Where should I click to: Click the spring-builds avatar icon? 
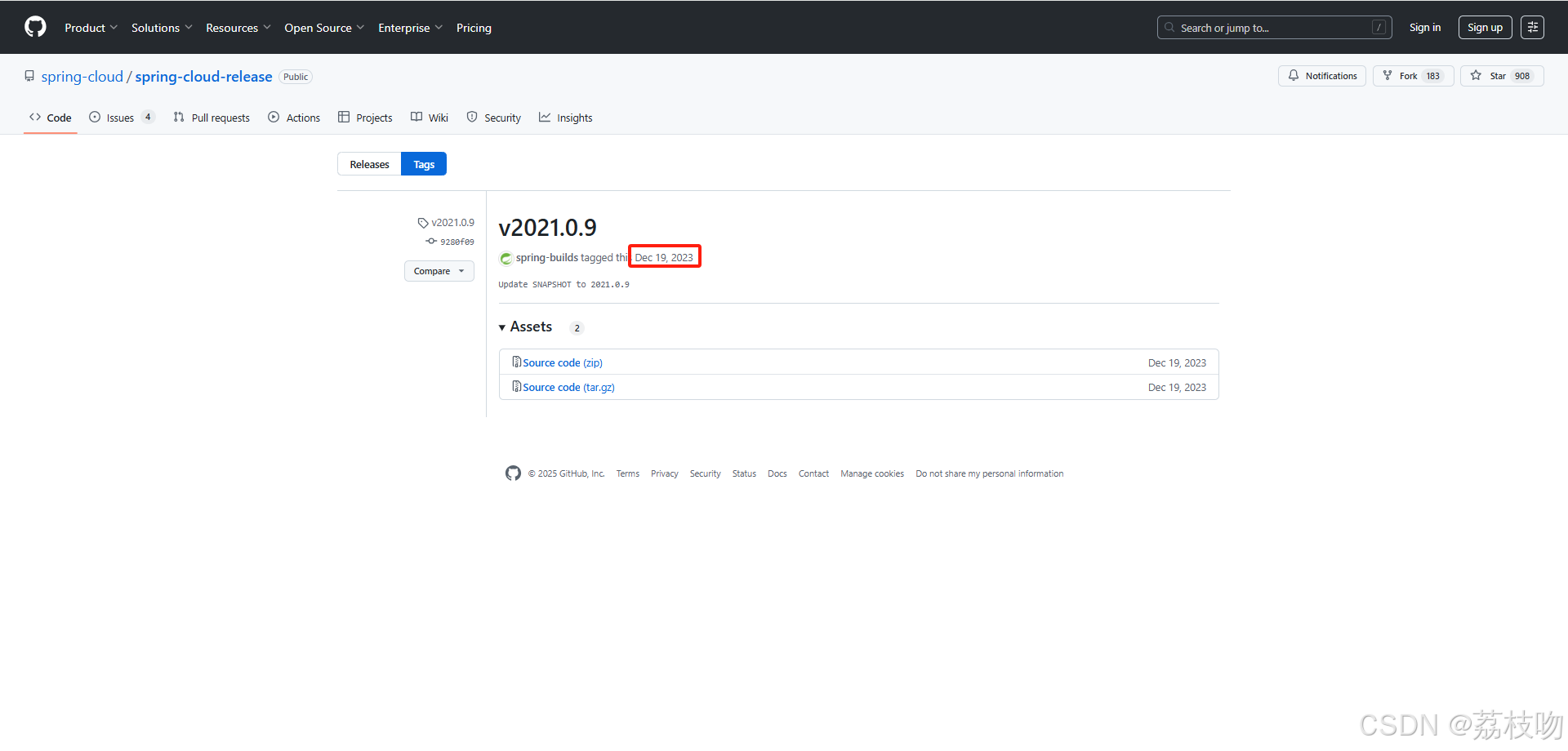point(506,258)
